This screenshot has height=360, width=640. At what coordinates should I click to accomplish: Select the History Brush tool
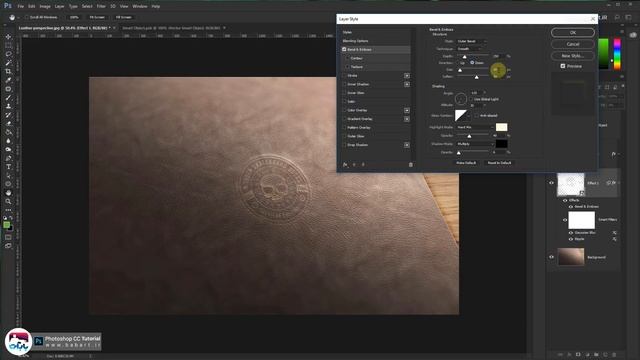tap(8, 115)
